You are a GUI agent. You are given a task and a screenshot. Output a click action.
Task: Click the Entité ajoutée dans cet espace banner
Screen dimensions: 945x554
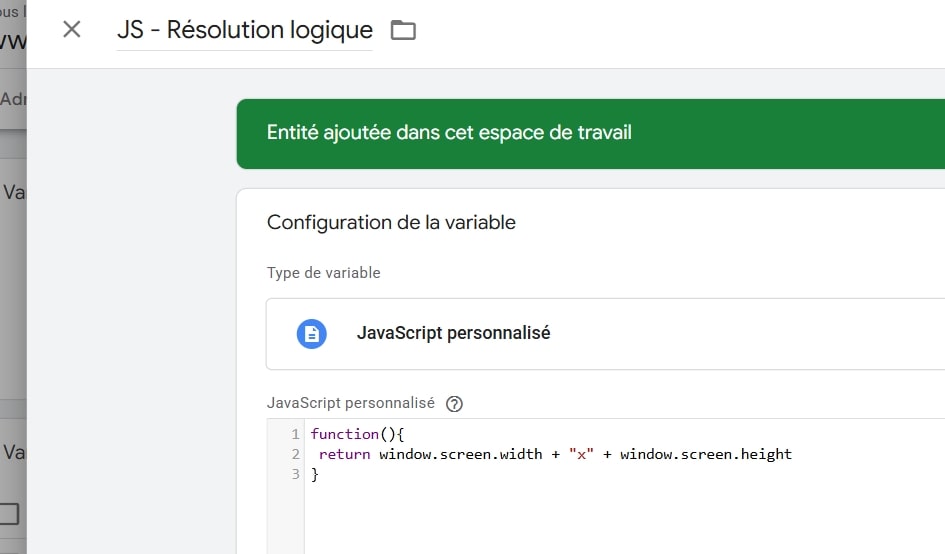[x=591, y=133]
